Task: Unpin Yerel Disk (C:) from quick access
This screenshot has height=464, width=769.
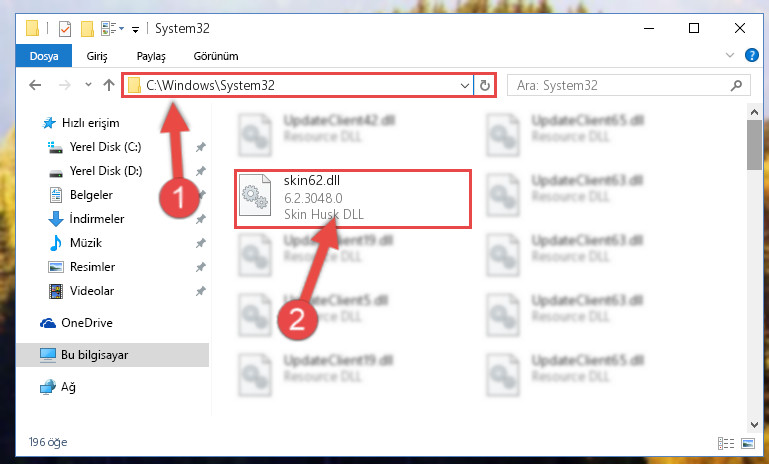Action: 201,147
